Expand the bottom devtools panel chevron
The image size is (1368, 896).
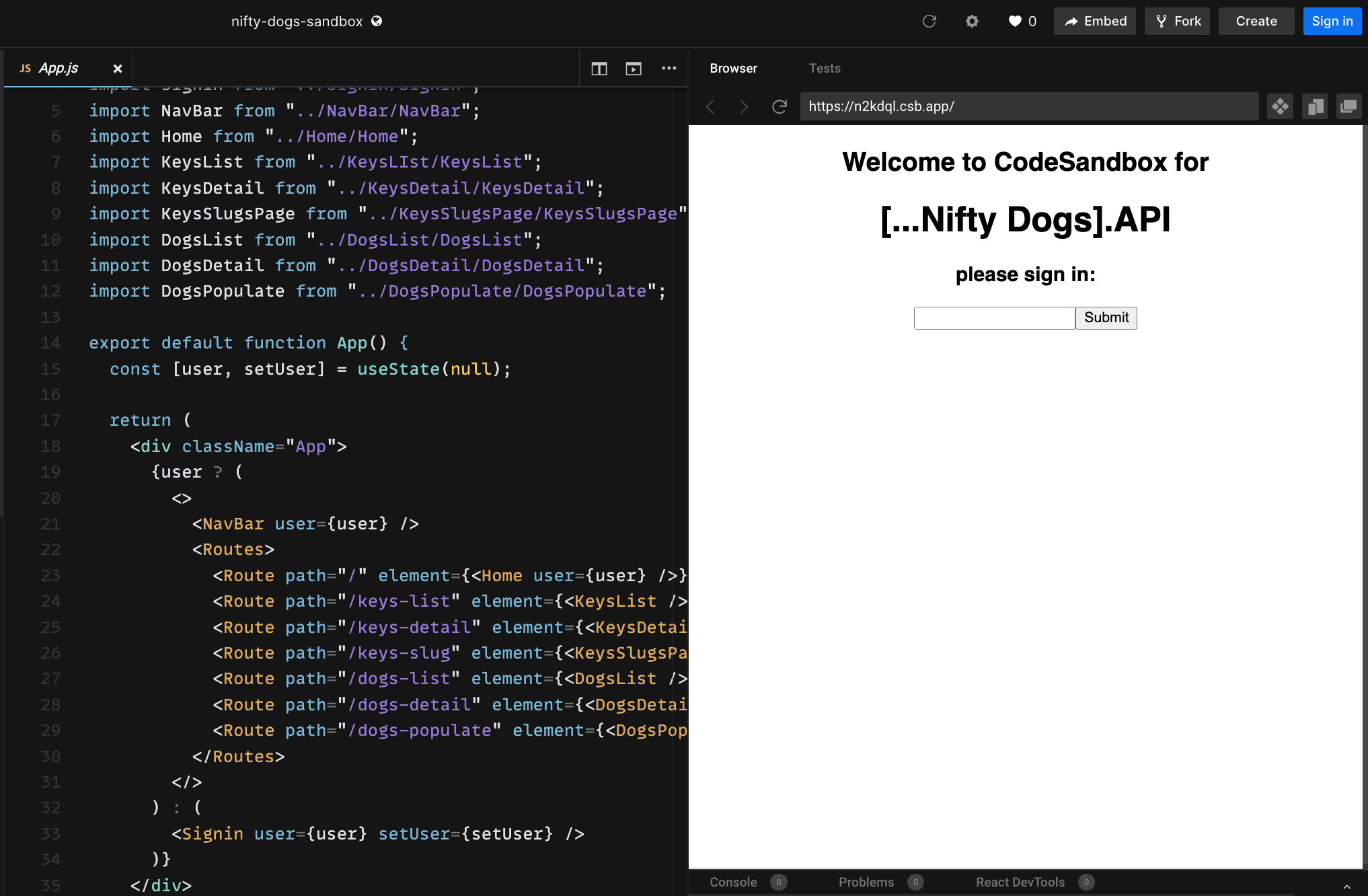[1347, 887]
